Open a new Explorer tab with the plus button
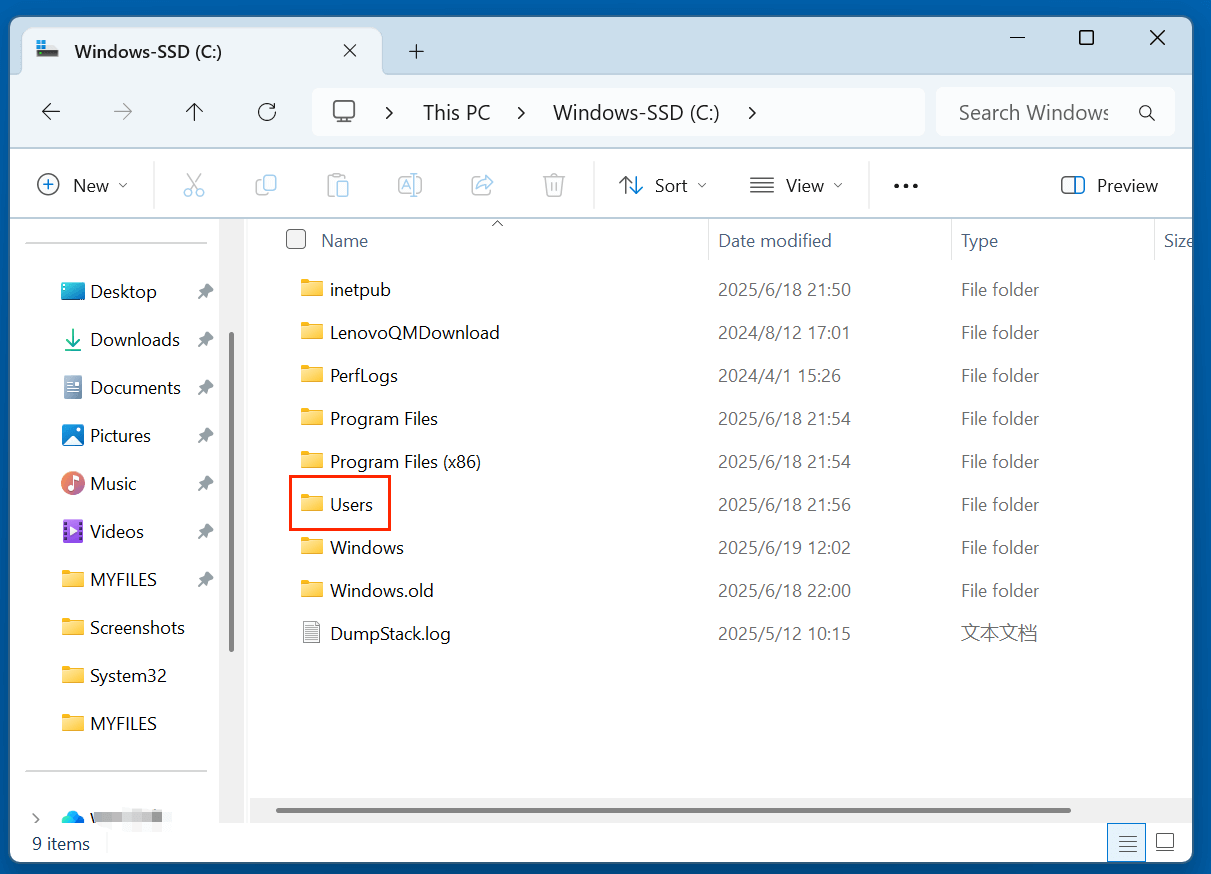Image resolution: width=1211 pixels, height=874 pixels. point(417,51)
